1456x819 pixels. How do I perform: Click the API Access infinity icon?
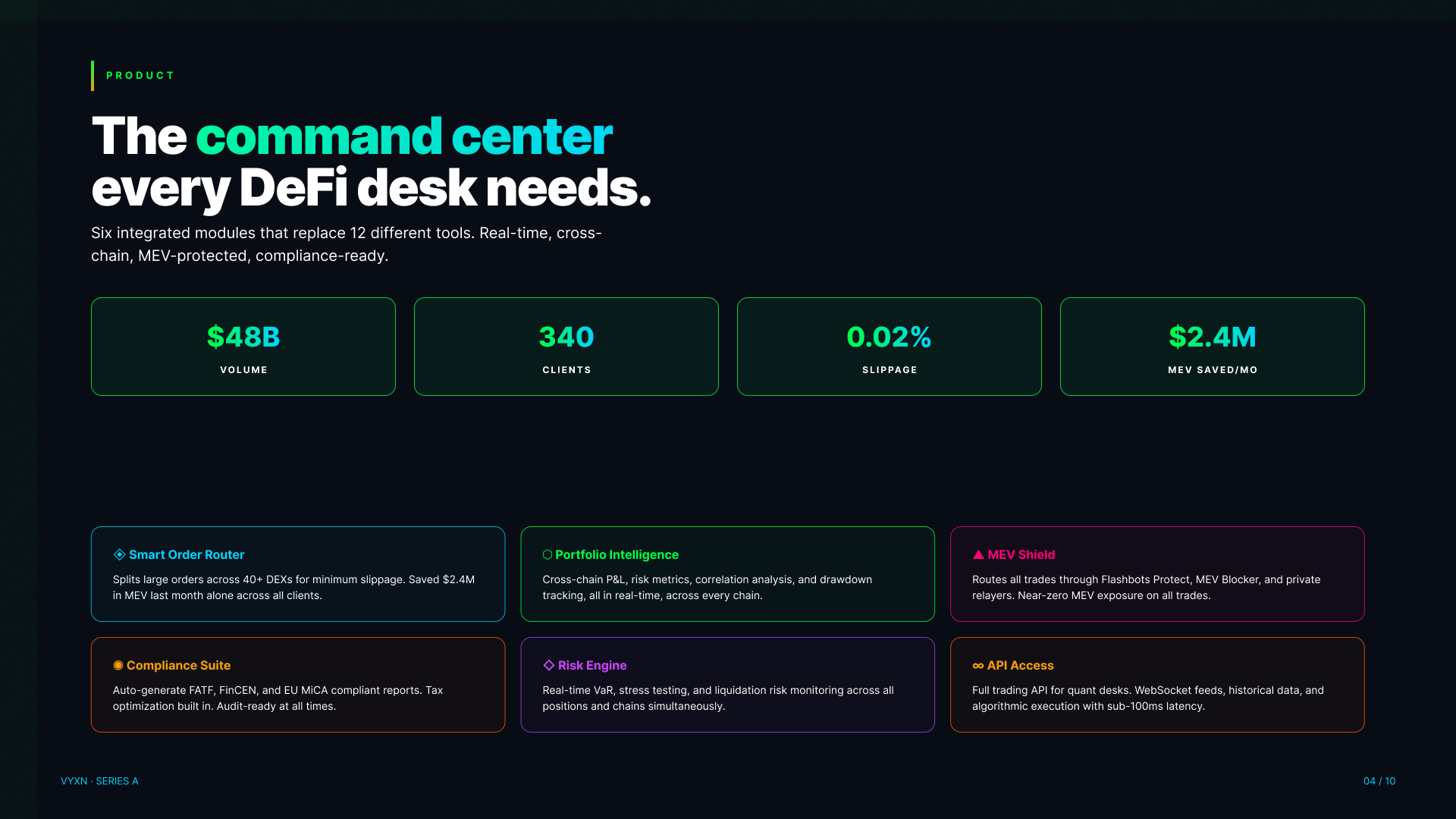click(978, 666)
